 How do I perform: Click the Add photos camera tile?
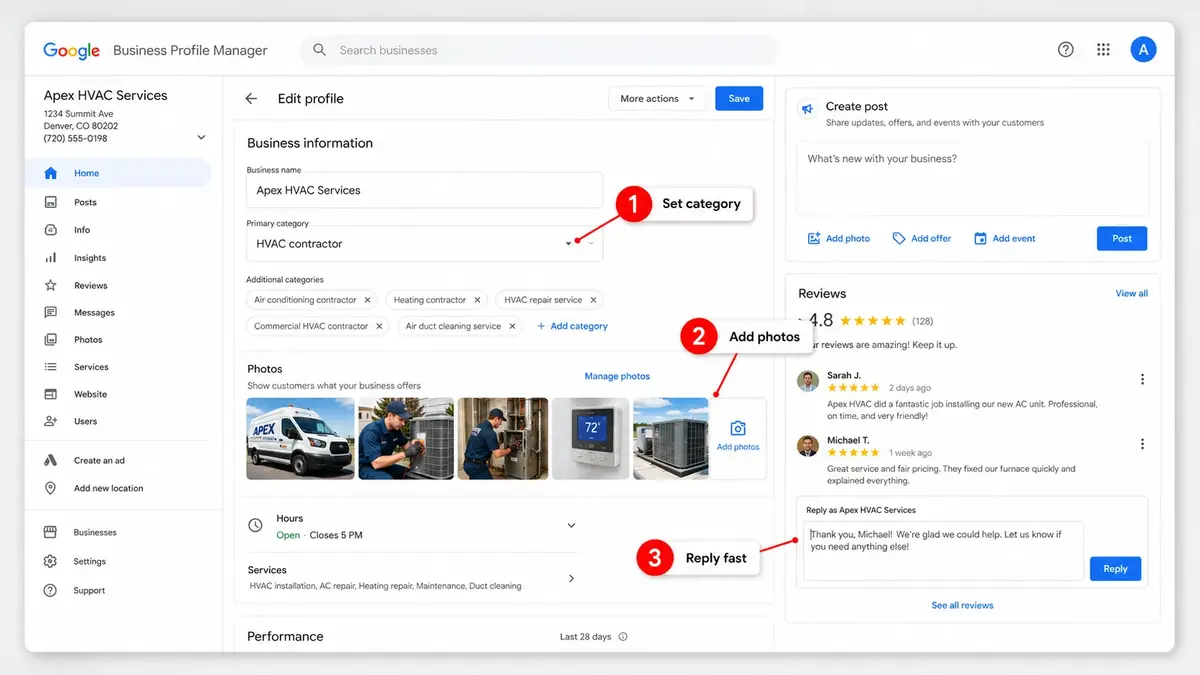pyautogui.click(x=738, y=437)
